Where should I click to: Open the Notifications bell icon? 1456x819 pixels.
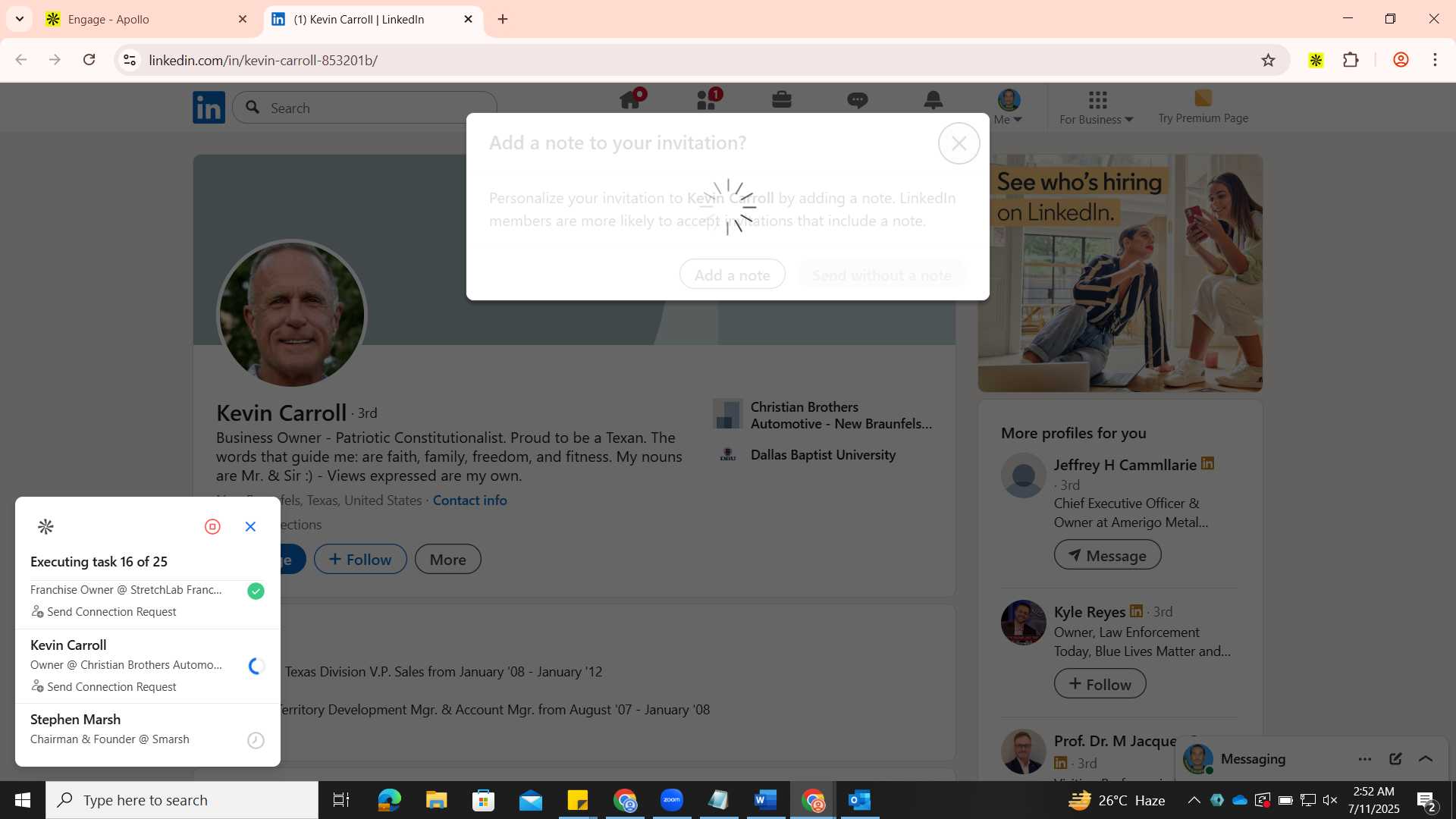[x=934, y=99]
